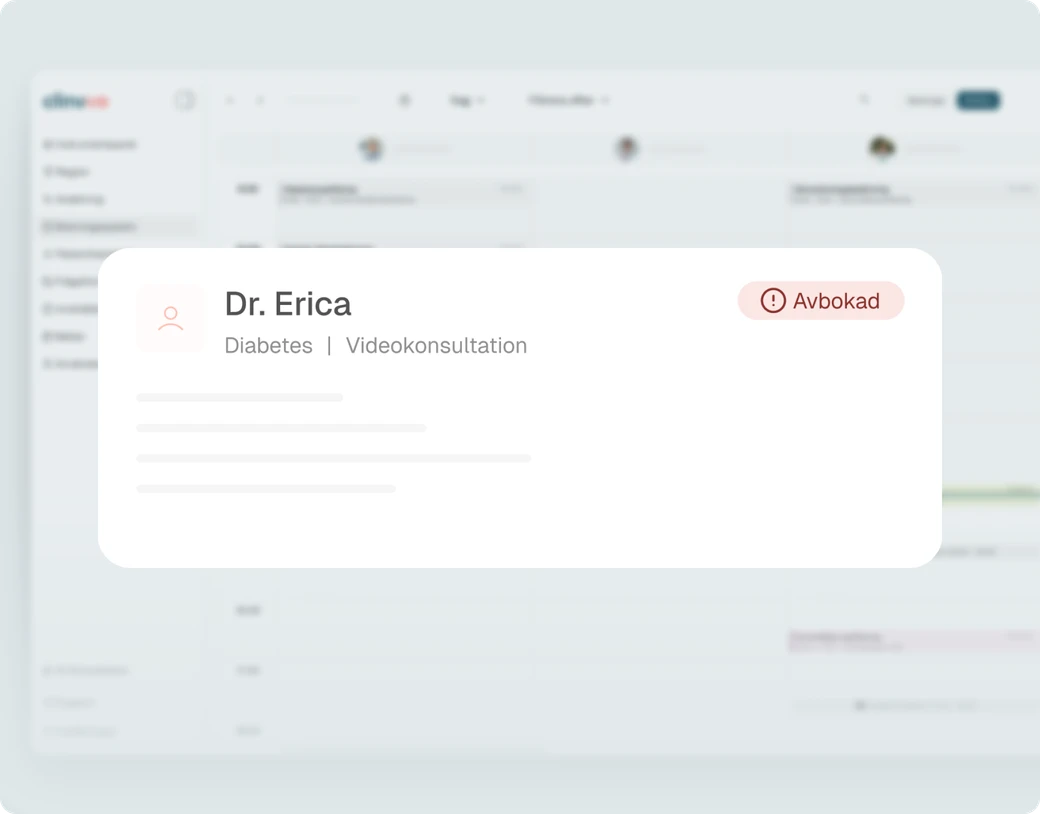
Task: Click the dark blue button in the top right
Action: (x=978, y=100)
